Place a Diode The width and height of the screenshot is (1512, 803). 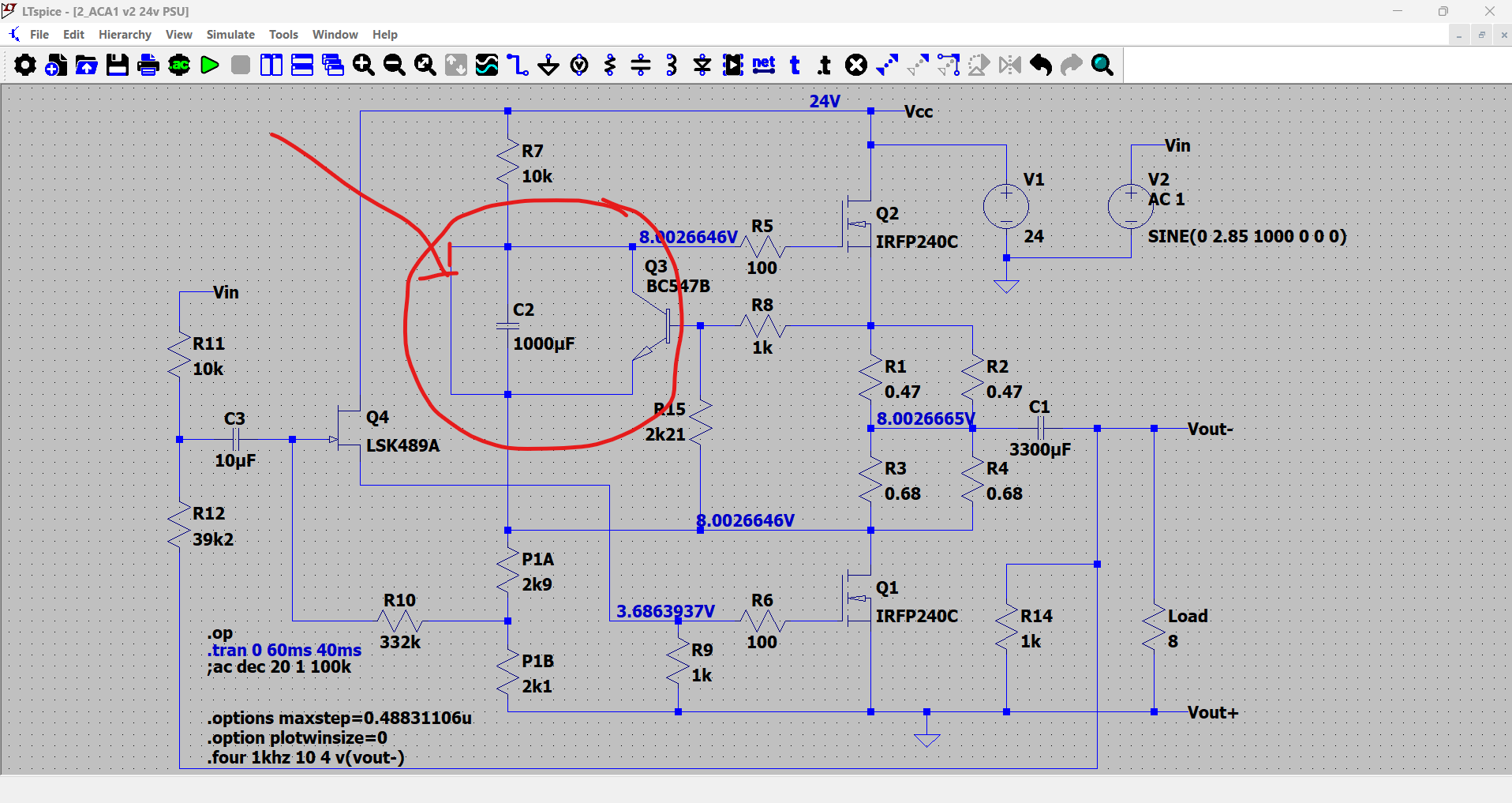[x=702, y=65]
